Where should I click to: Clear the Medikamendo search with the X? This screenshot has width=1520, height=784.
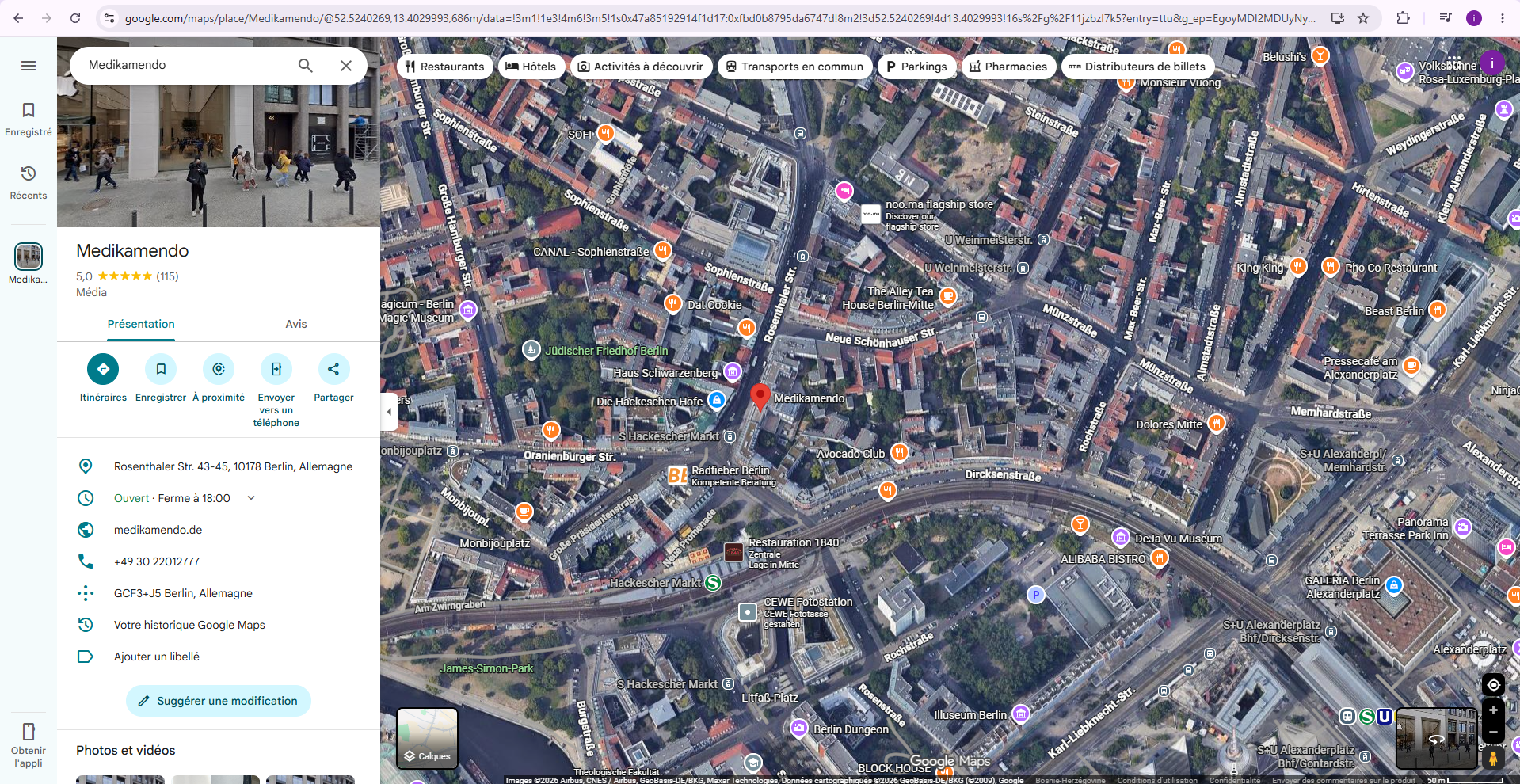[346, 66]
